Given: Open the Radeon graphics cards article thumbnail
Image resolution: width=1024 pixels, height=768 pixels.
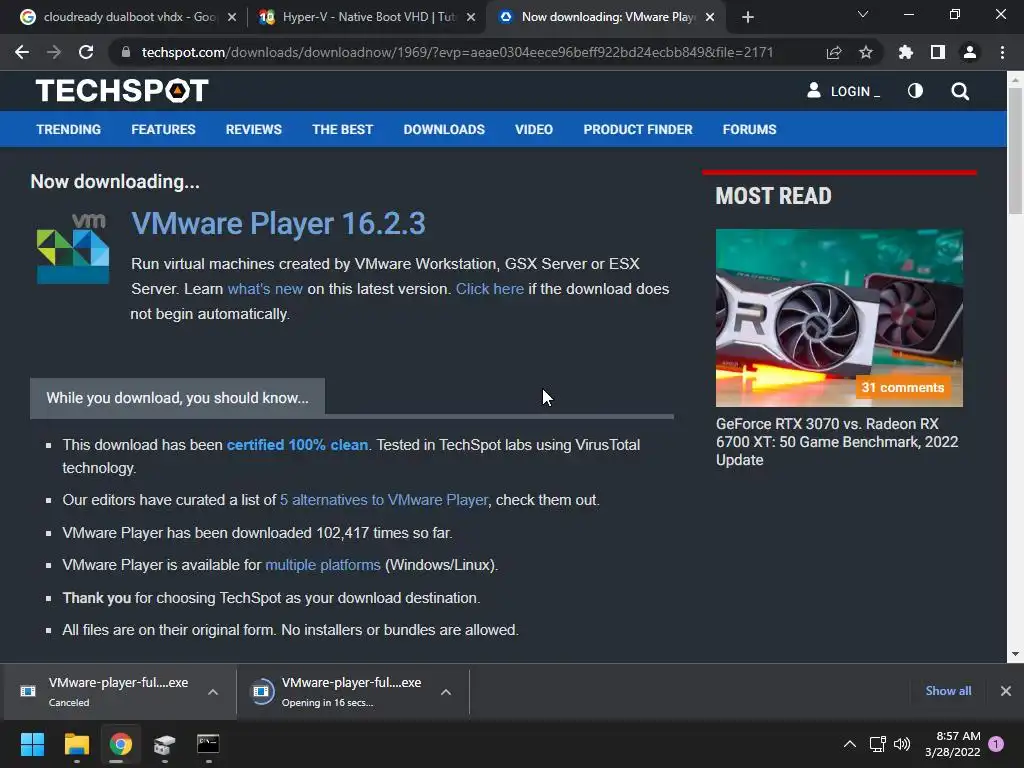Looking at the screenshot, I should point(839,318).
